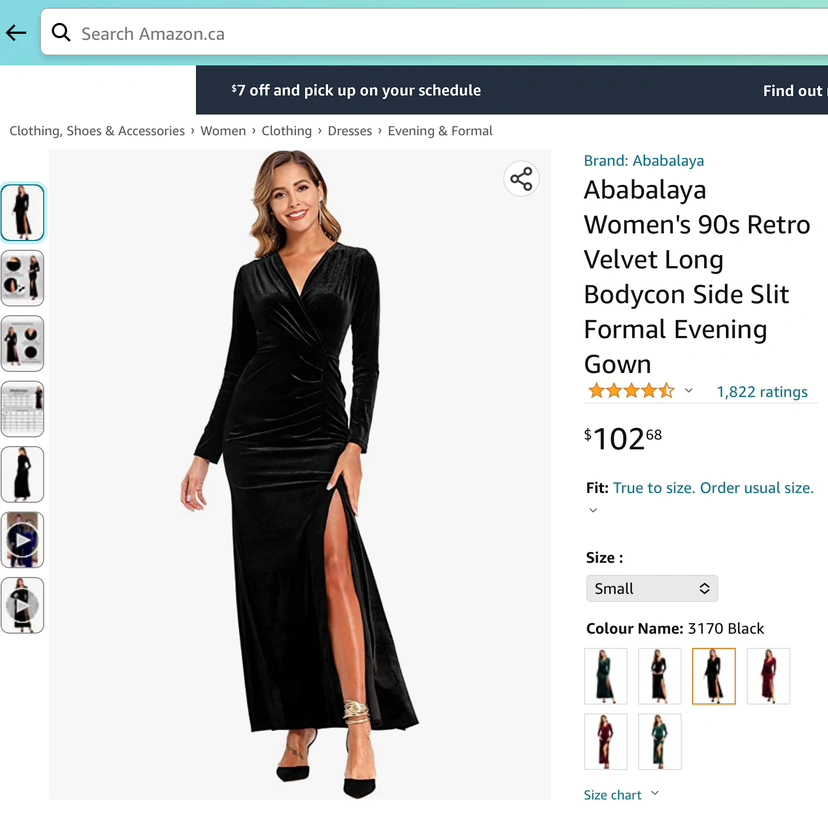Expand the Size chart section

tap(621, 795)
